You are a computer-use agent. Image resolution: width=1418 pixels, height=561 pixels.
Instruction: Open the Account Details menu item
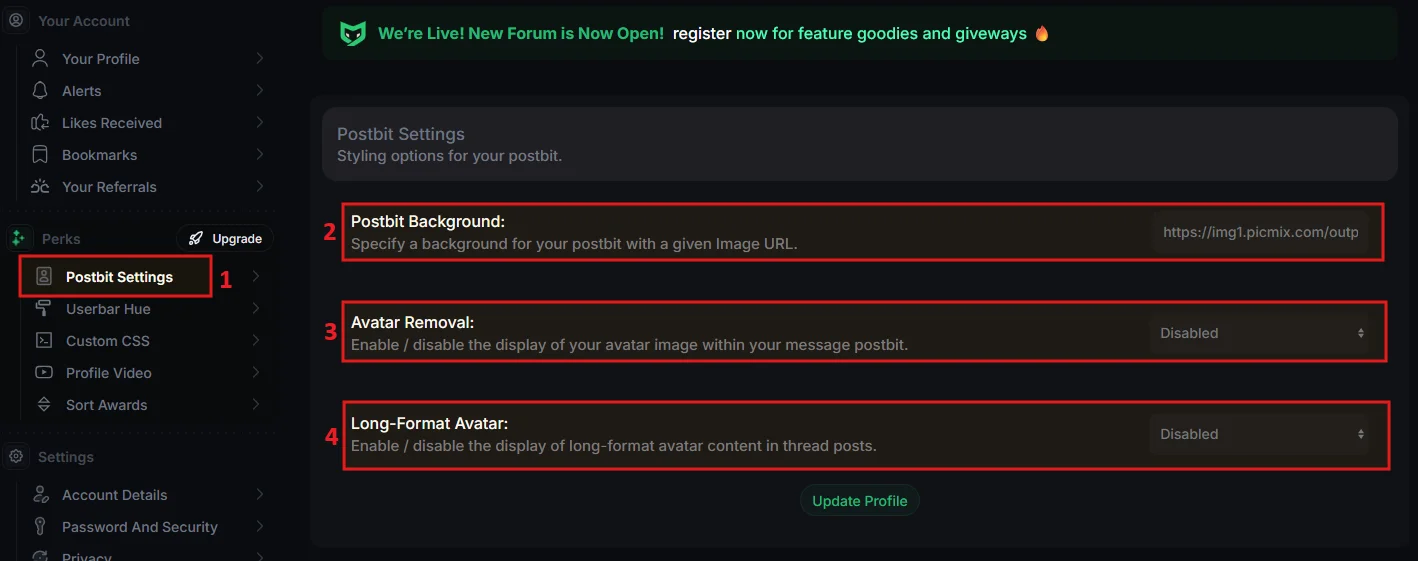(x=114, y=494)
